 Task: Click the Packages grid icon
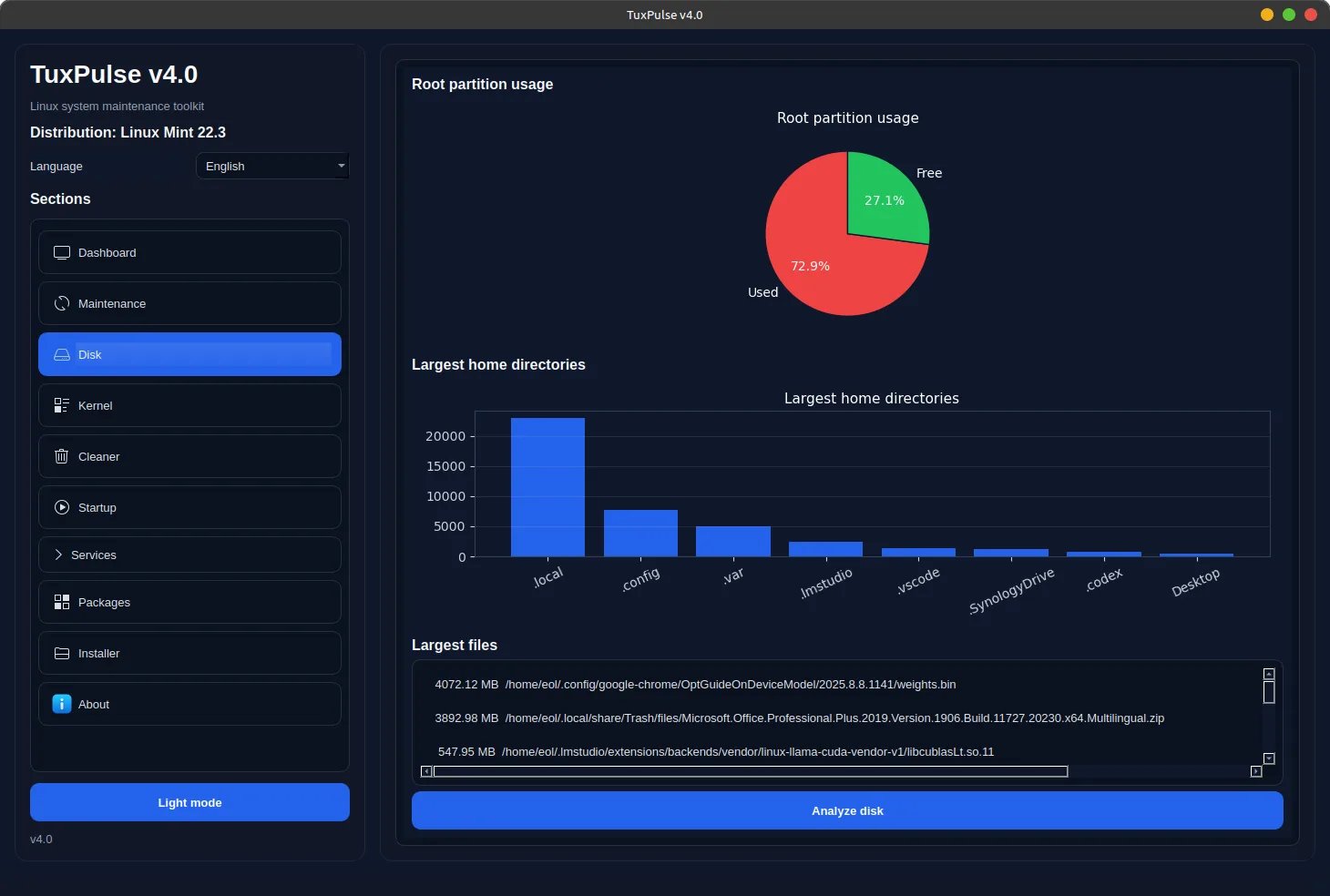click(62, 603)
